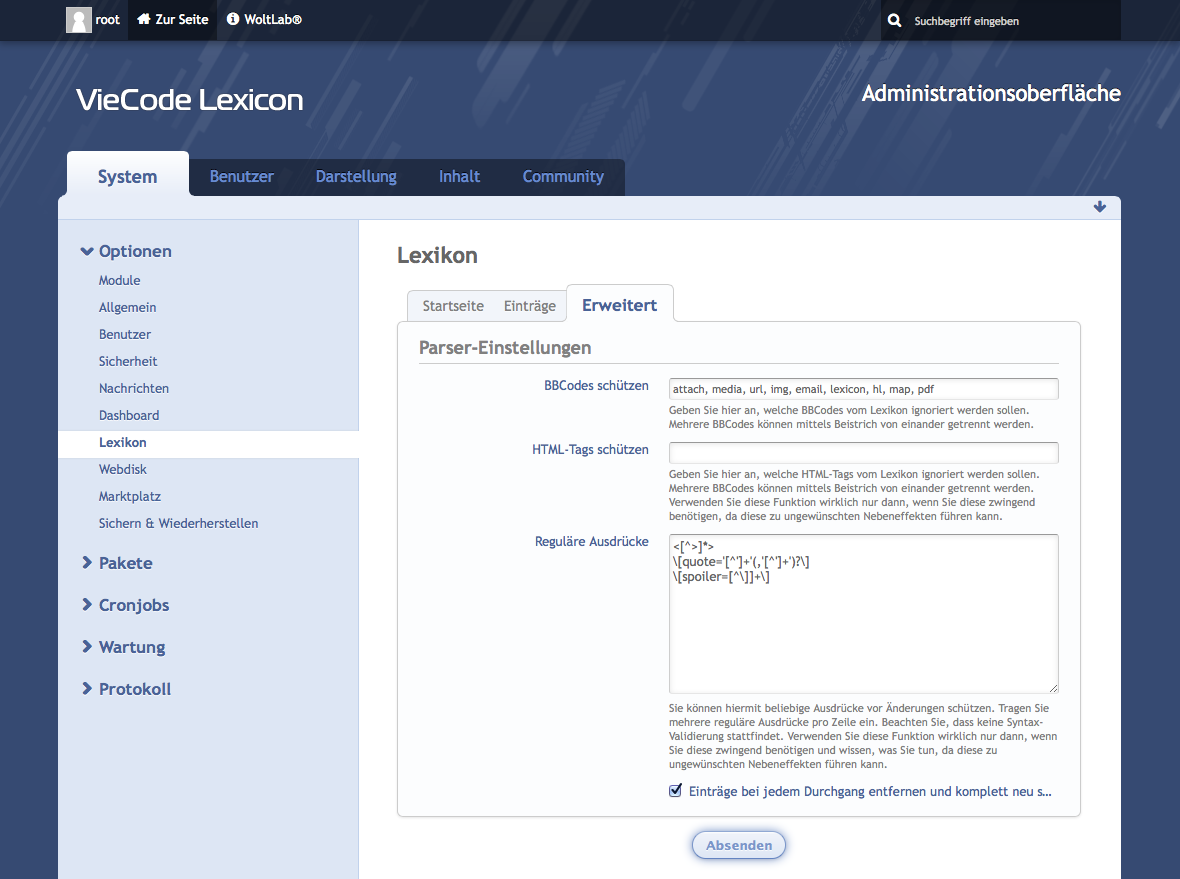Image resolution: width=1180 pixels, height=879 pixels.
Task: Click into the HTML-Tags schützen field
Action: [x=863, y=453]
